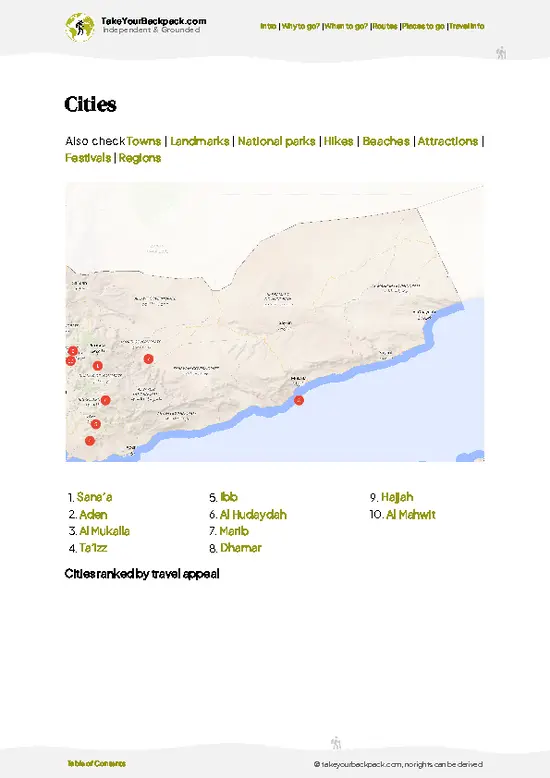Open the Why to go? section
The width and height of the screenshot is (550, 778).
coord(300,26)
